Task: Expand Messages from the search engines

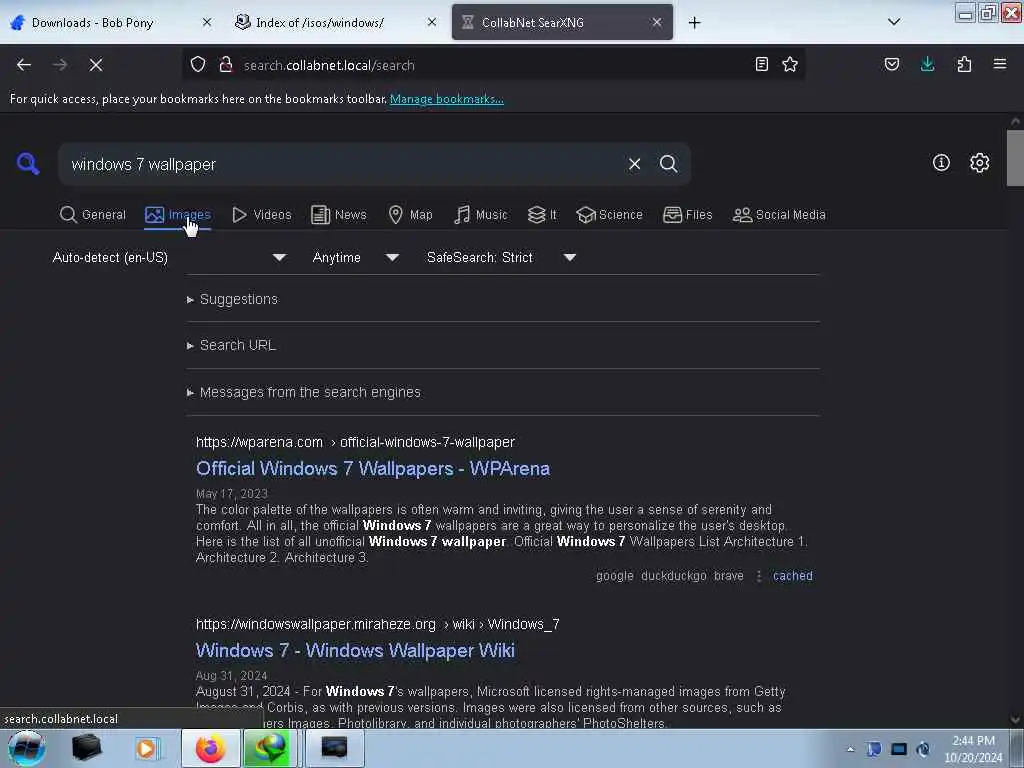Action: click(304, 392)
